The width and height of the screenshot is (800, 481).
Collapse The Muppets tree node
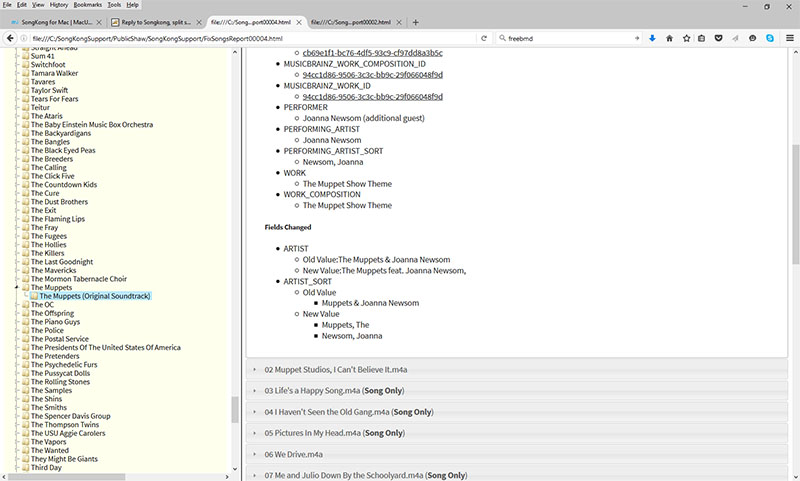(x=16, y=288)
